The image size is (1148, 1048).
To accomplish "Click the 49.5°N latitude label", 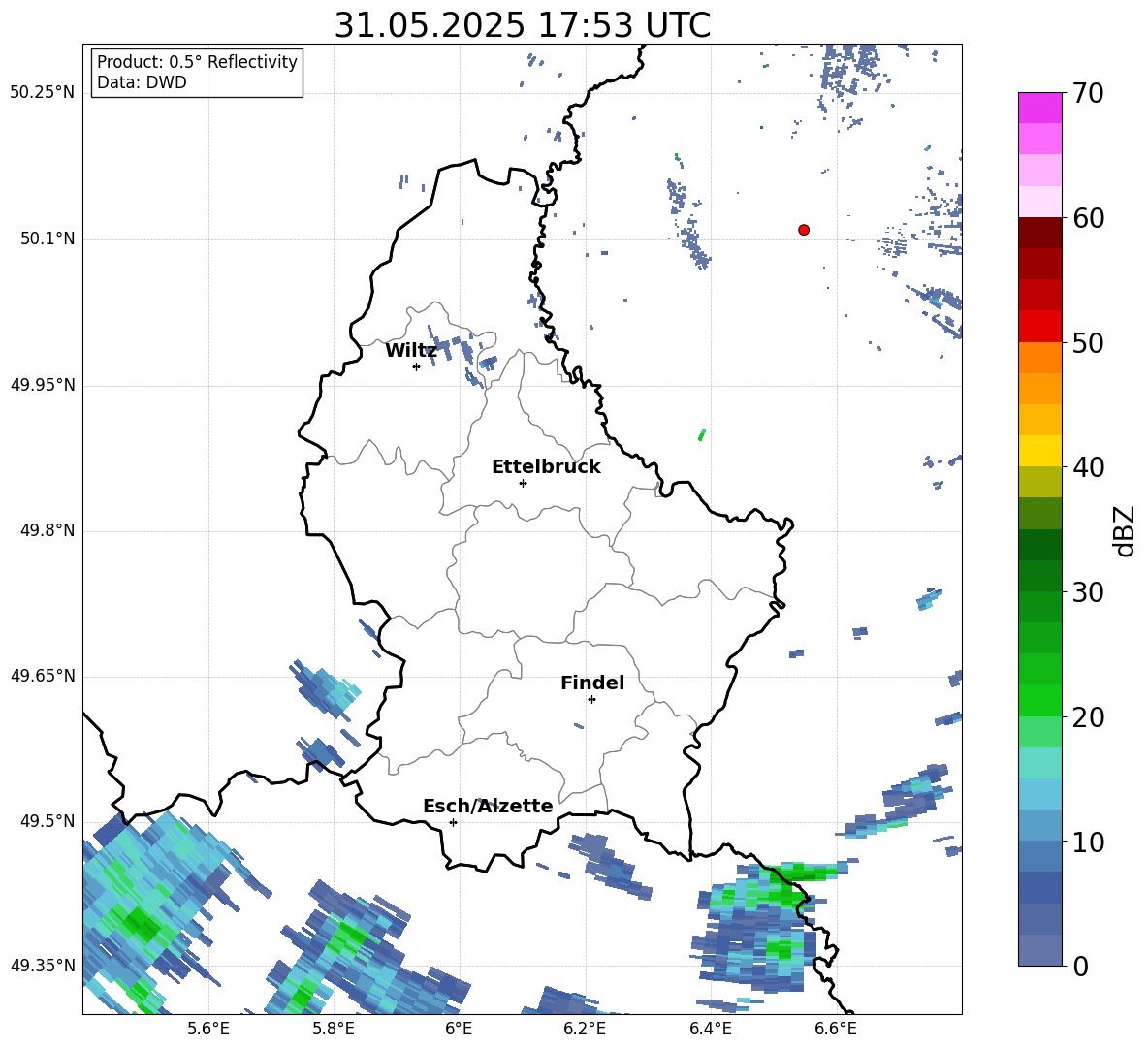I will pos(48,820).
